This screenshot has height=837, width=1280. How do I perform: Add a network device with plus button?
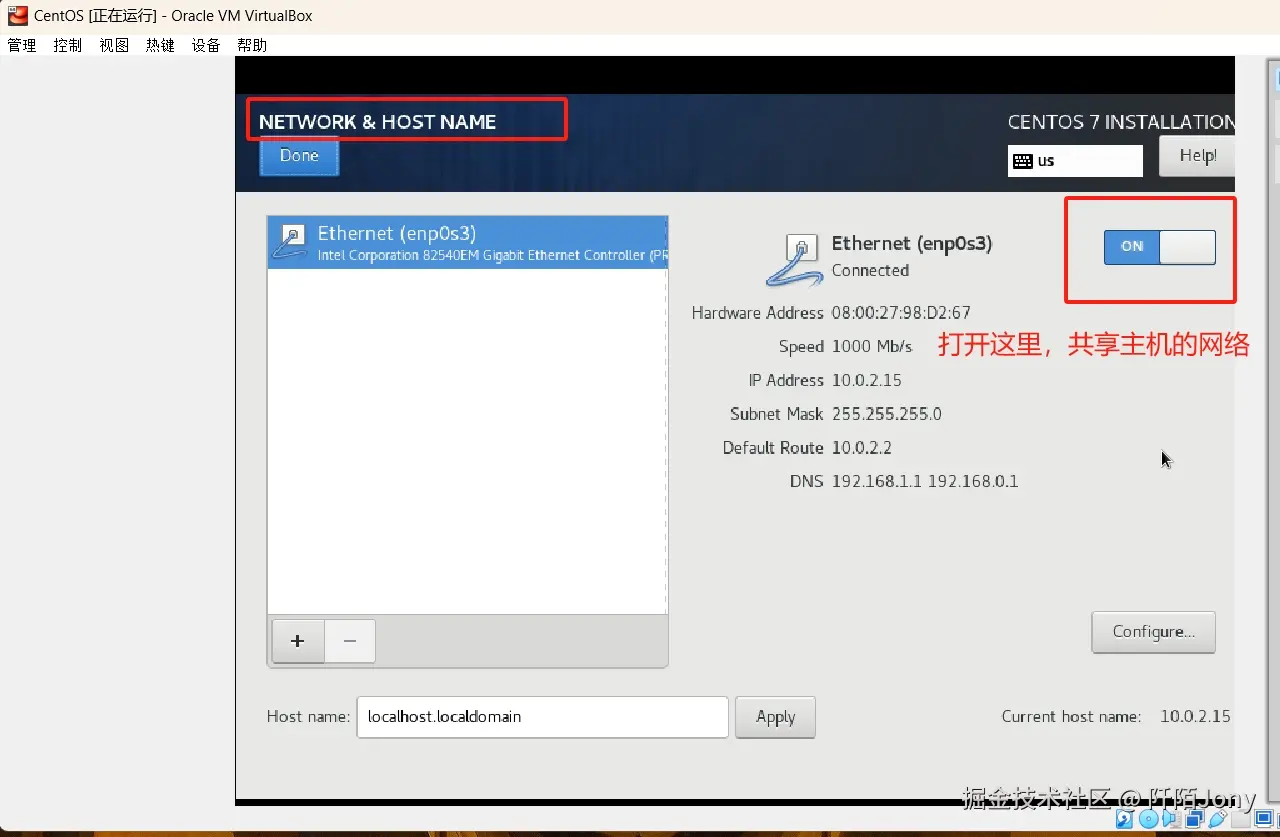pos(297,641)
